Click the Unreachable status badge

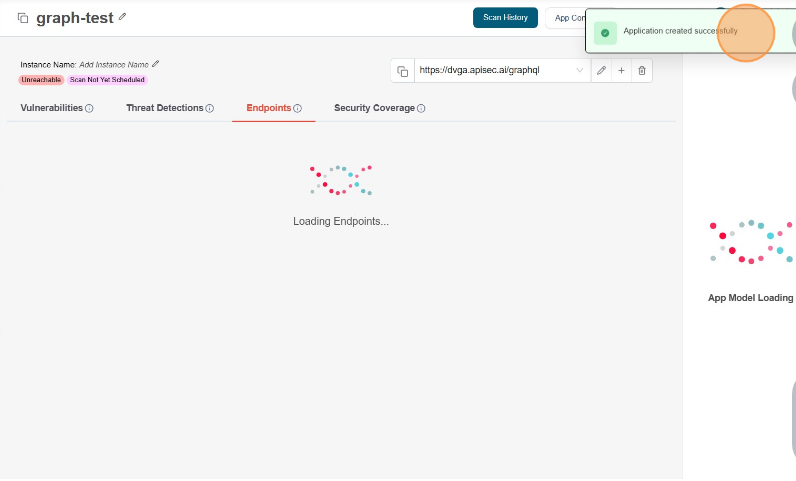[x=41, y=80]
